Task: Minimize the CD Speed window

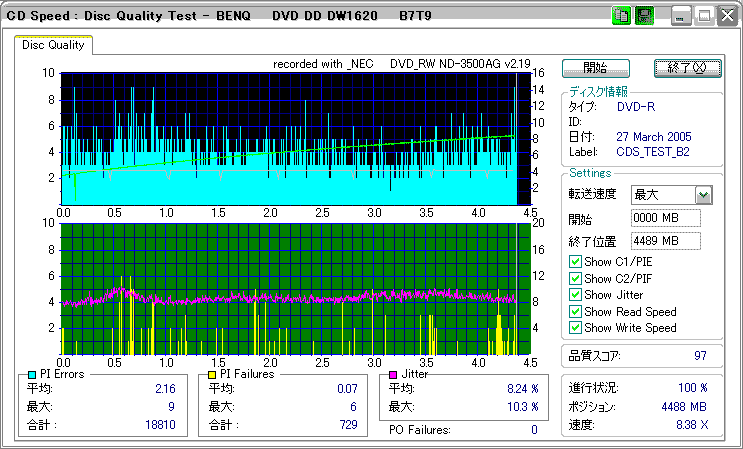Action: (681, 16)
